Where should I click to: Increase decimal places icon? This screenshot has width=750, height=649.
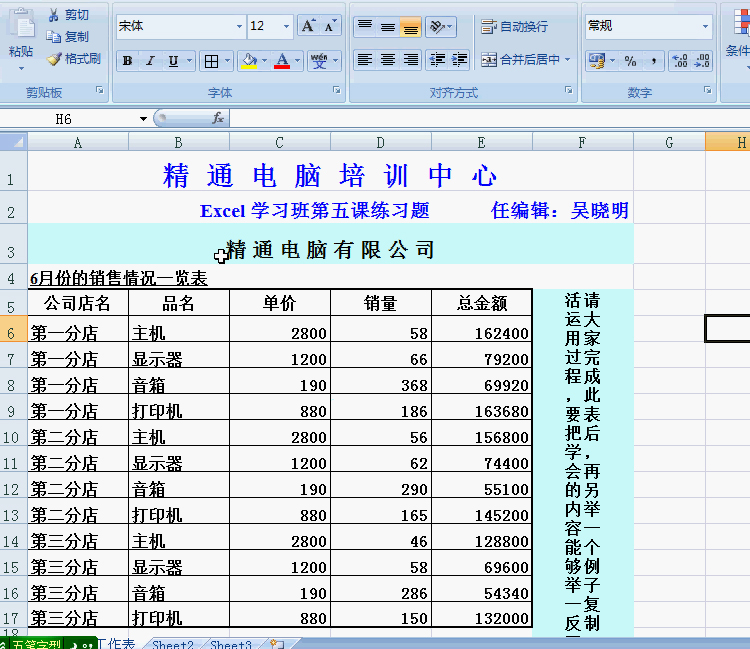pyautogui.click(x=680, y=61)
